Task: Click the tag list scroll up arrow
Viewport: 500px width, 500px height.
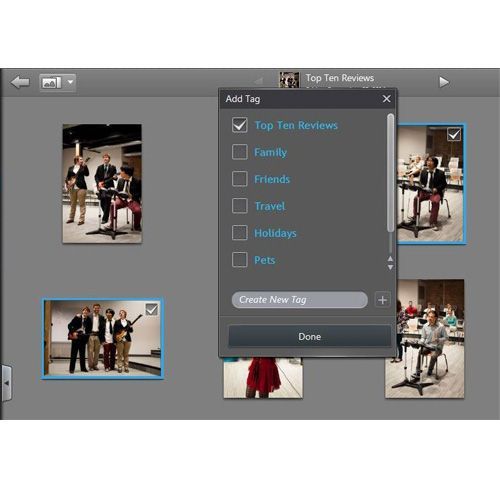Action: 390,258
